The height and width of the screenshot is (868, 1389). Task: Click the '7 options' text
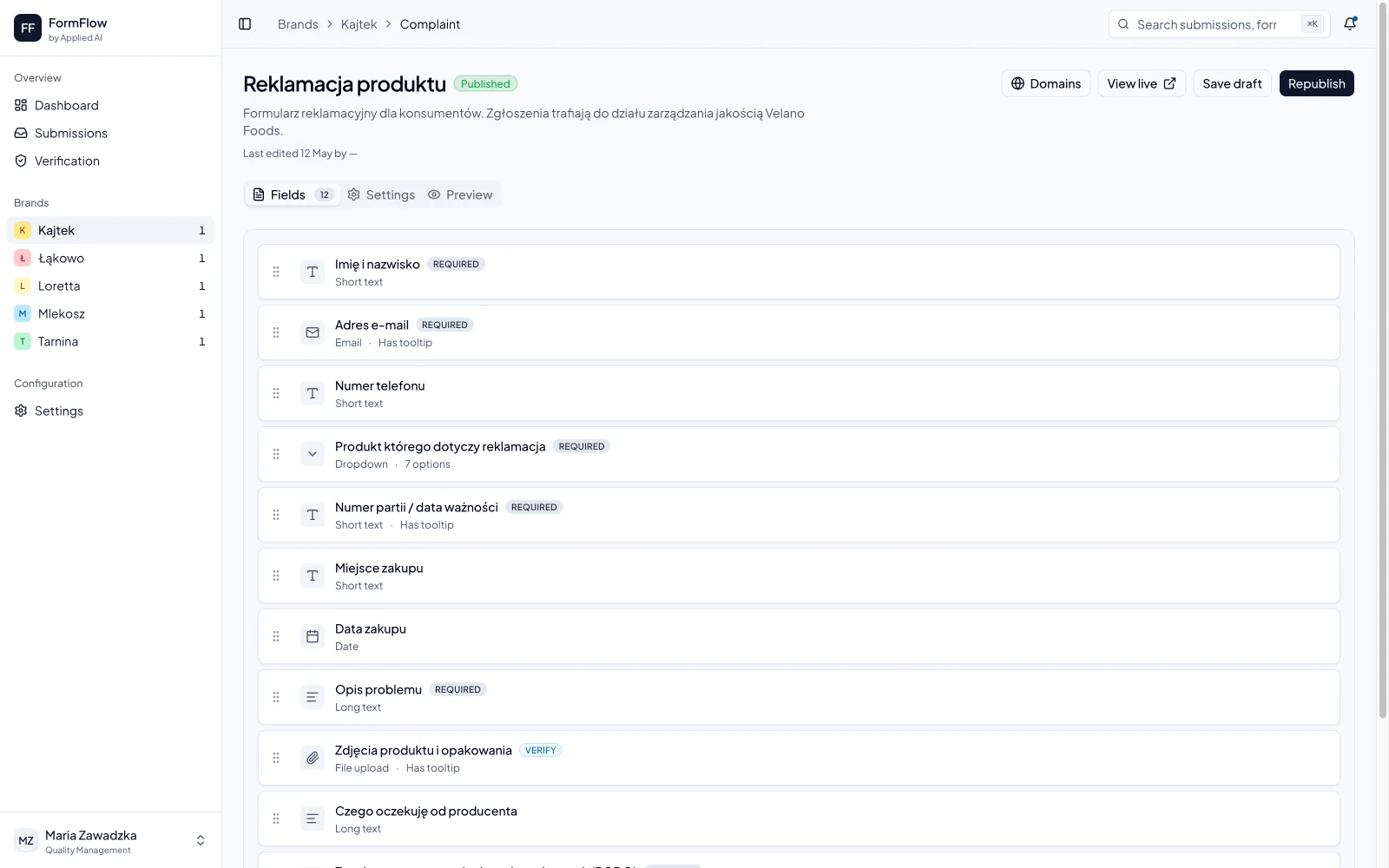tap(427, 464)
